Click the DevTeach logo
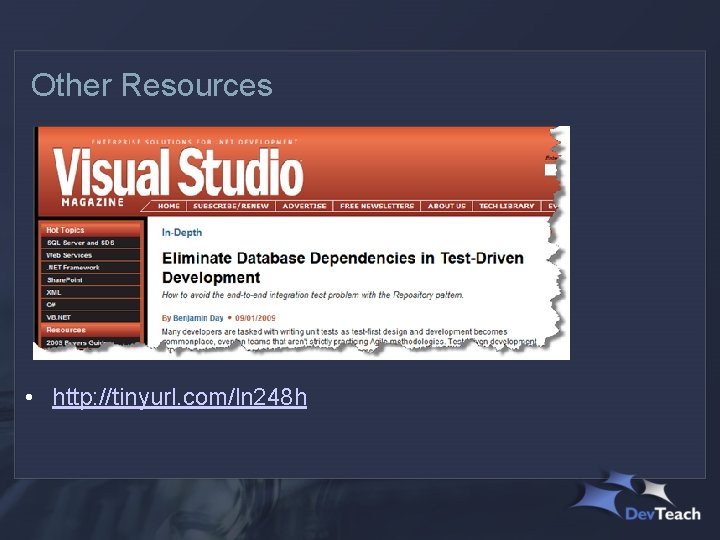 (637, 497)
